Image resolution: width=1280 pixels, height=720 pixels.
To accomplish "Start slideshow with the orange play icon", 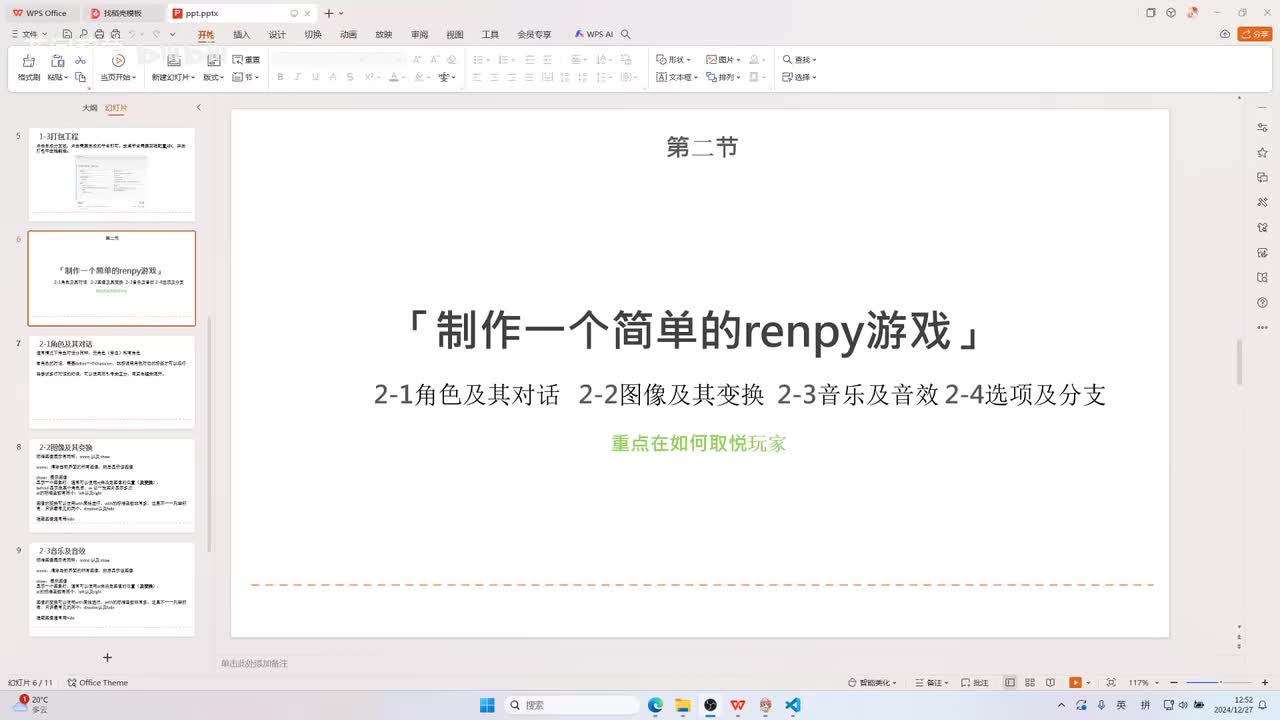I will (1075, 682).
